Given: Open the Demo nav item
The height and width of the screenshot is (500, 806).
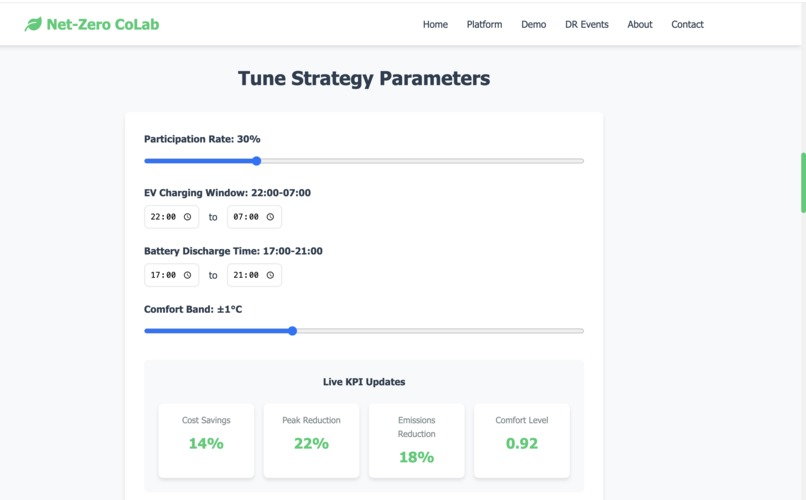Looking at the screenshot, I should point(534,24).
